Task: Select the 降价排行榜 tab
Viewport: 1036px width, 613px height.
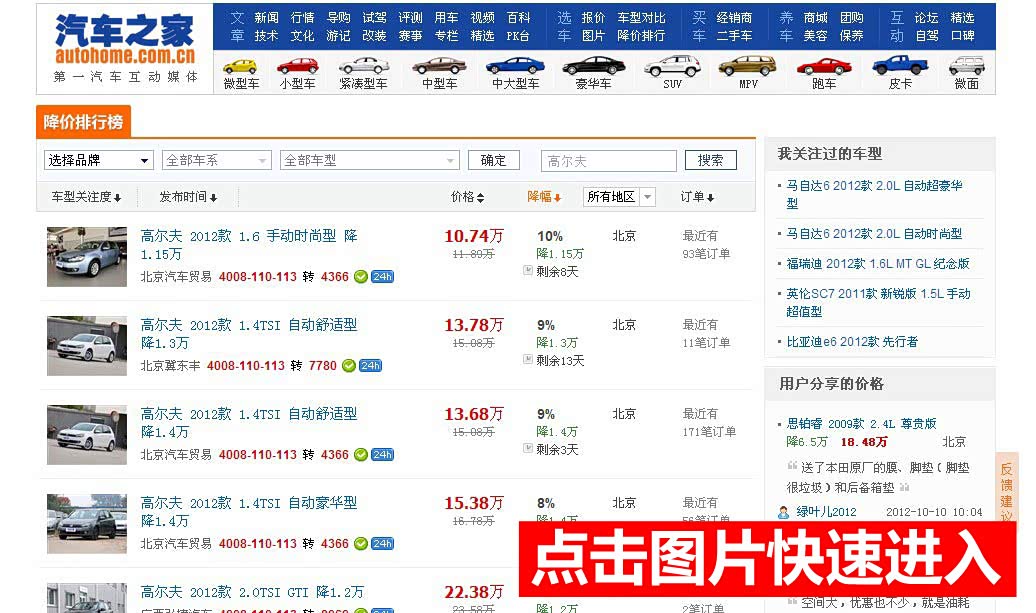Action: tap(83, 122)
